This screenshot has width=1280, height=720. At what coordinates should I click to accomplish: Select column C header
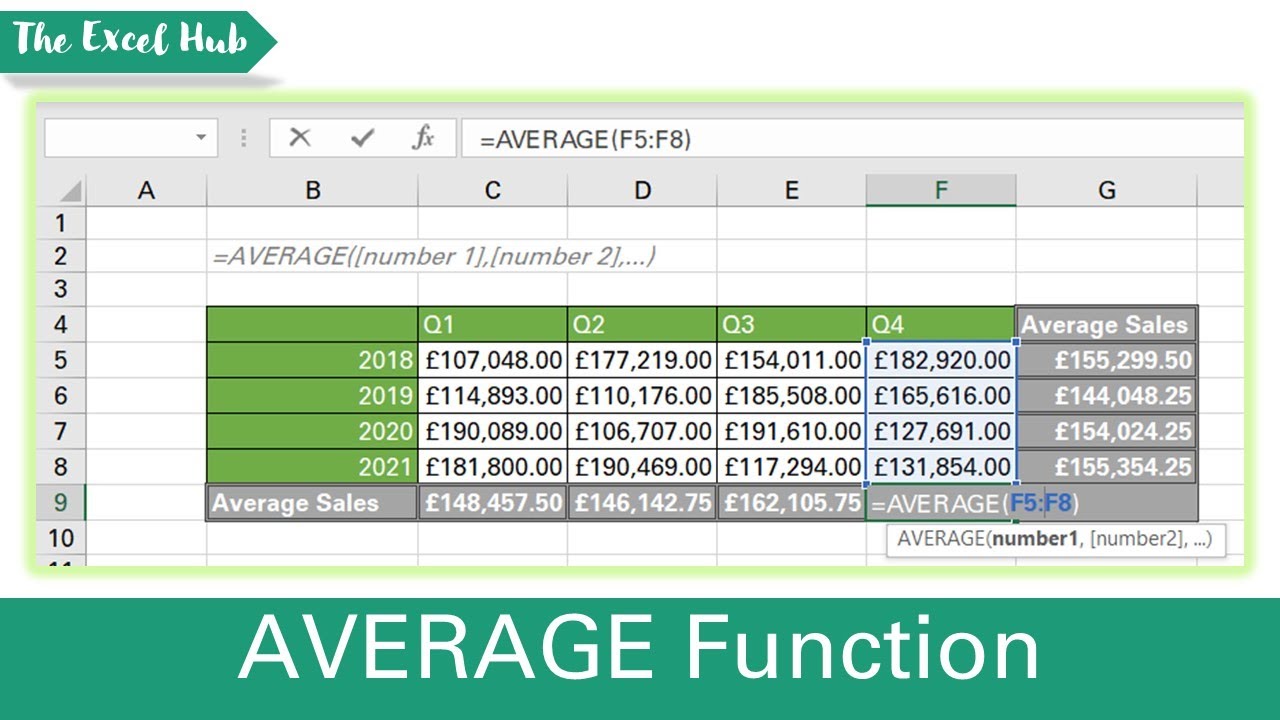[x=493, y=190]
